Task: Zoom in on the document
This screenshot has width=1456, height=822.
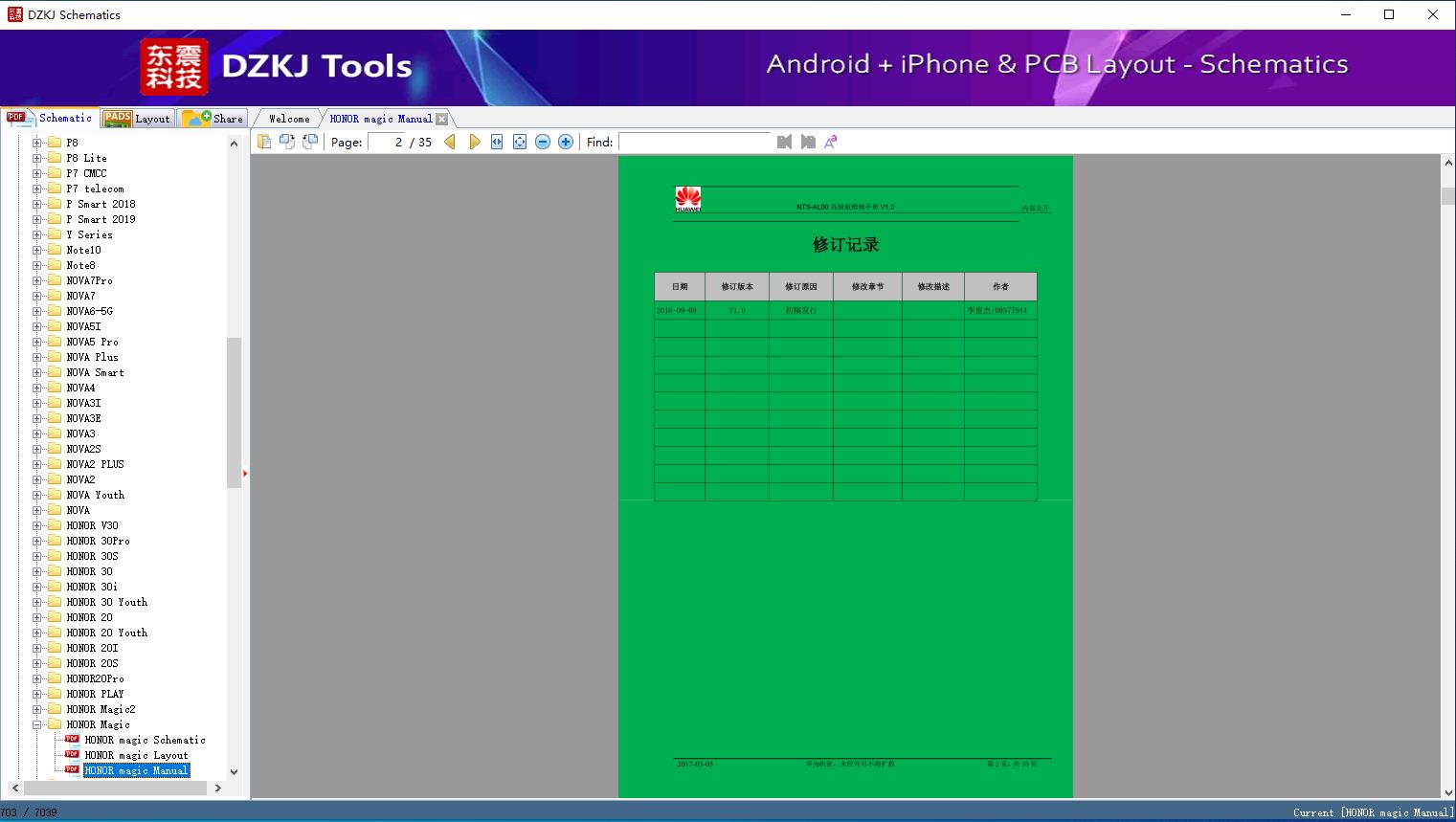Action: (566, 142)
